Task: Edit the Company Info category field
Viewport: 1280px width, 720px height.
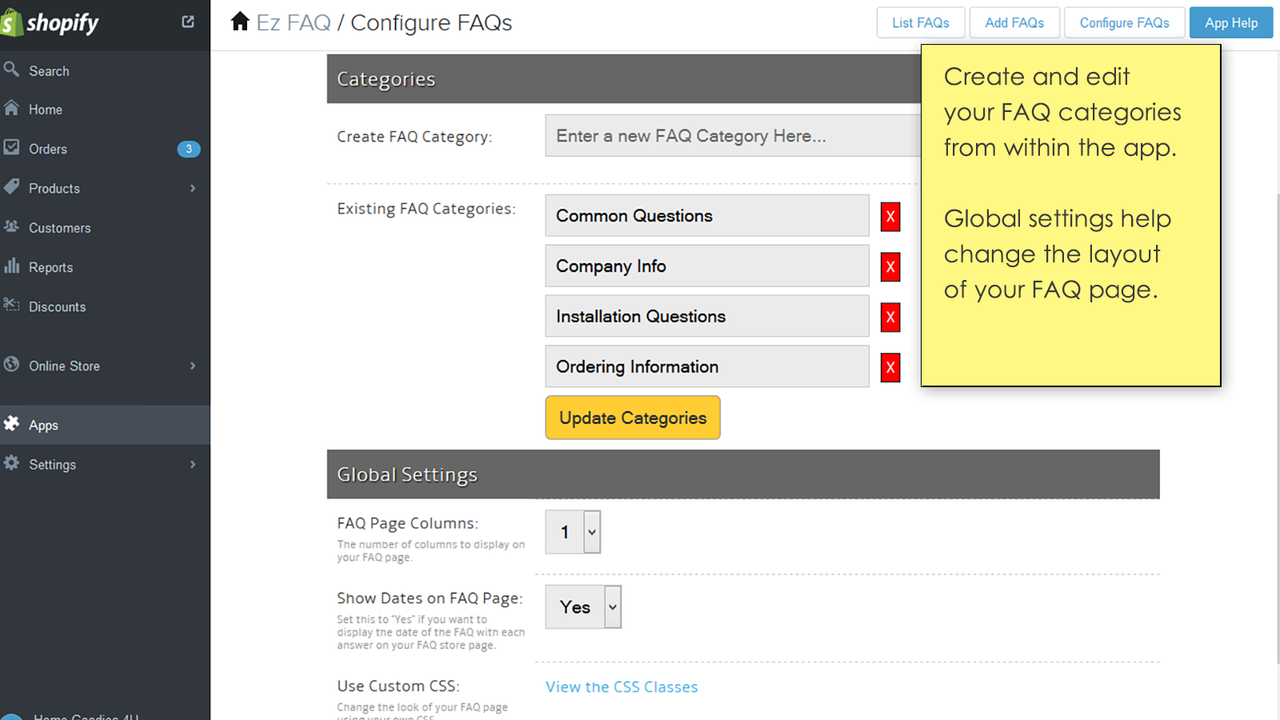Action: click(707, 266)
